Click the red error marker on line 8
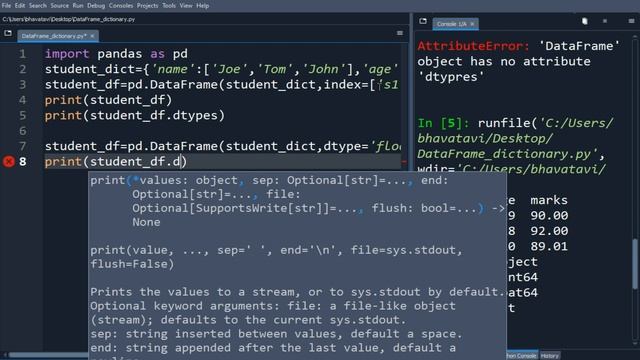The image size is (640, 360). (9, 162)
